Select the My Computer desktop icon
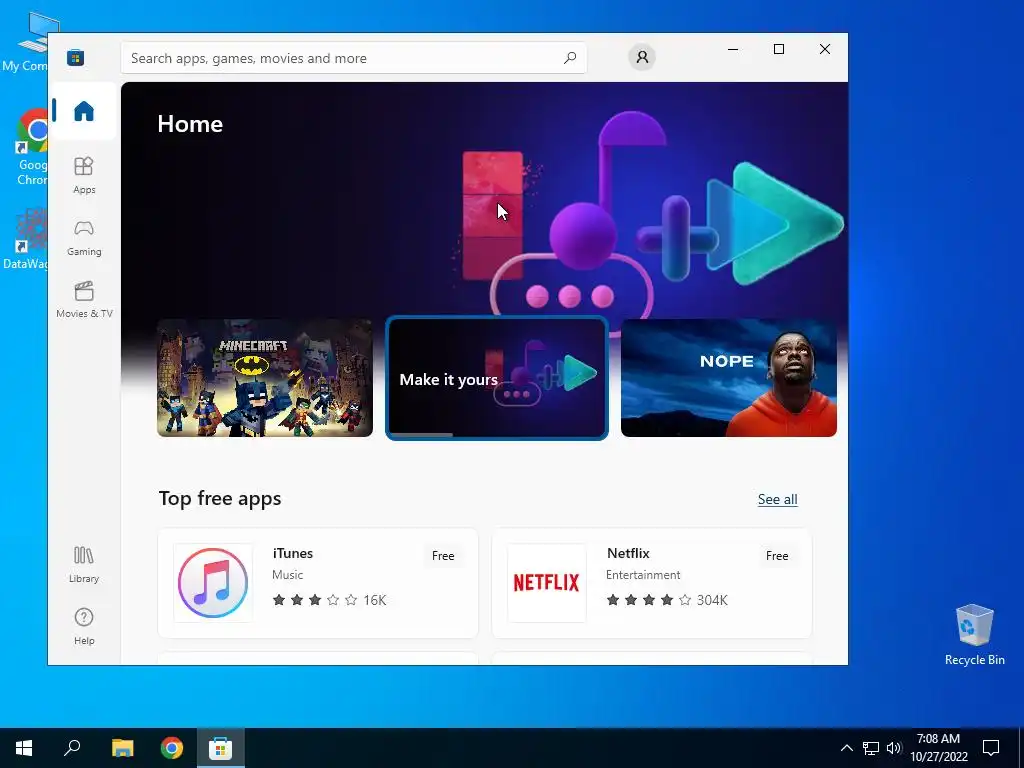1024x768 pixels. coord(25,42)
